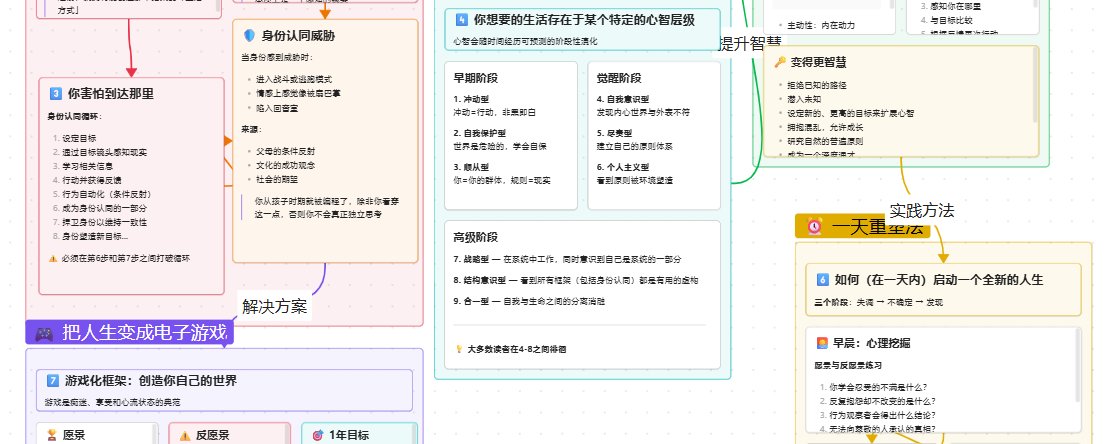
Task: Click the key icon beside 变得更智慧
Action: [x=780, y=62]
